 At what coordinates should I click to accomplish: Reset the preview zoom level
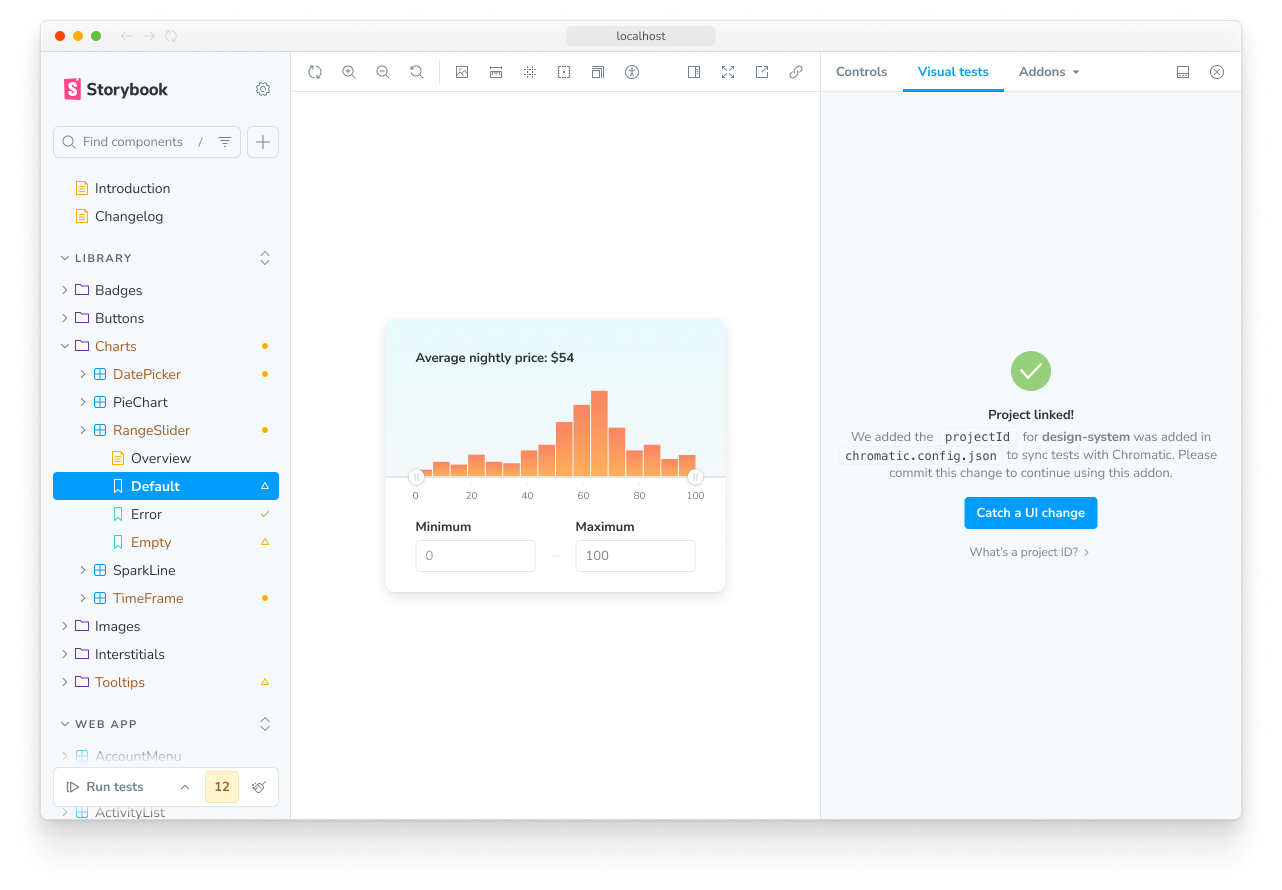click(x=417, y=72)
